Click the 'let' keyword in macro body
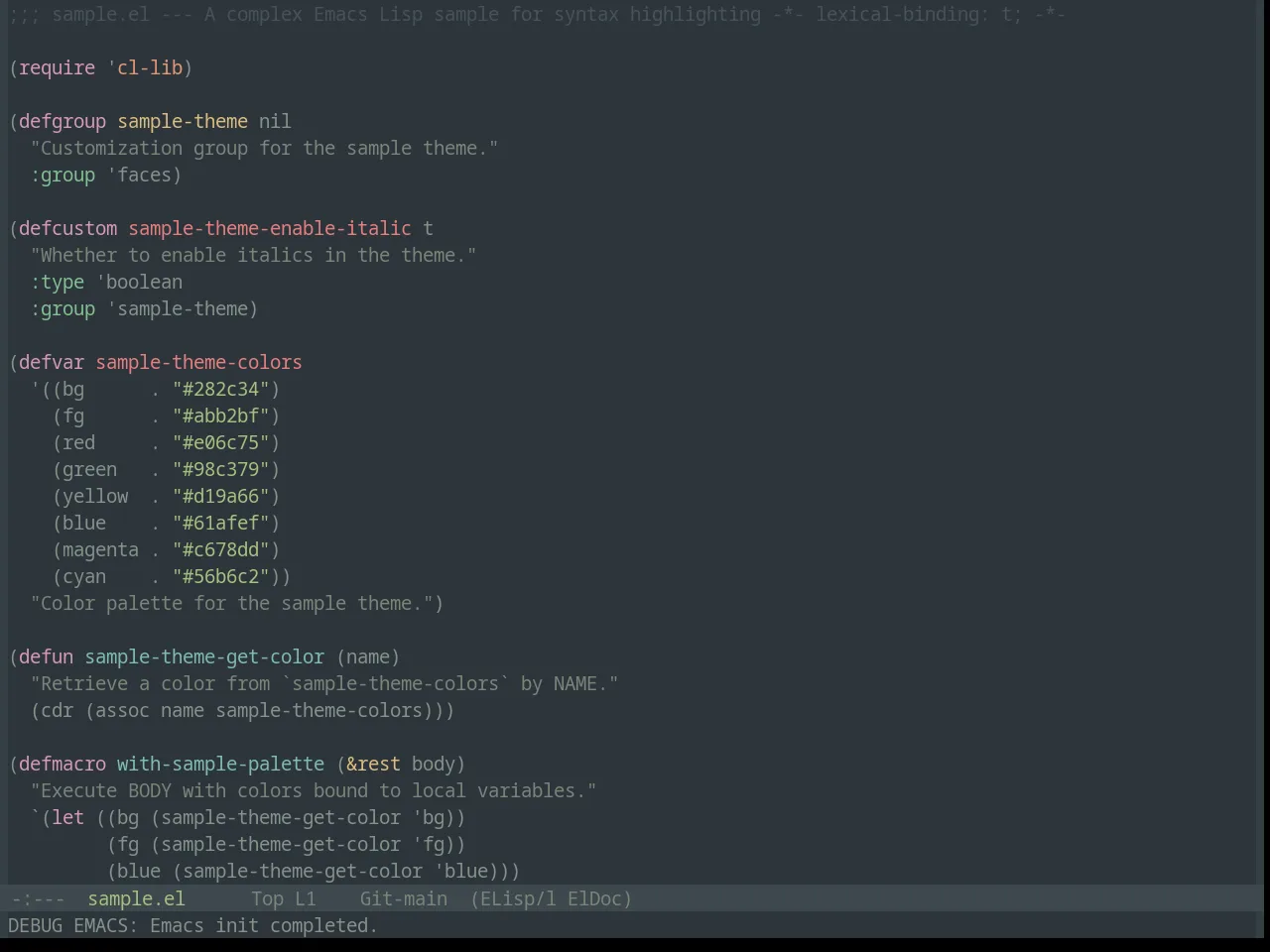The image size is (1270, 952). [x=67, y=817]
